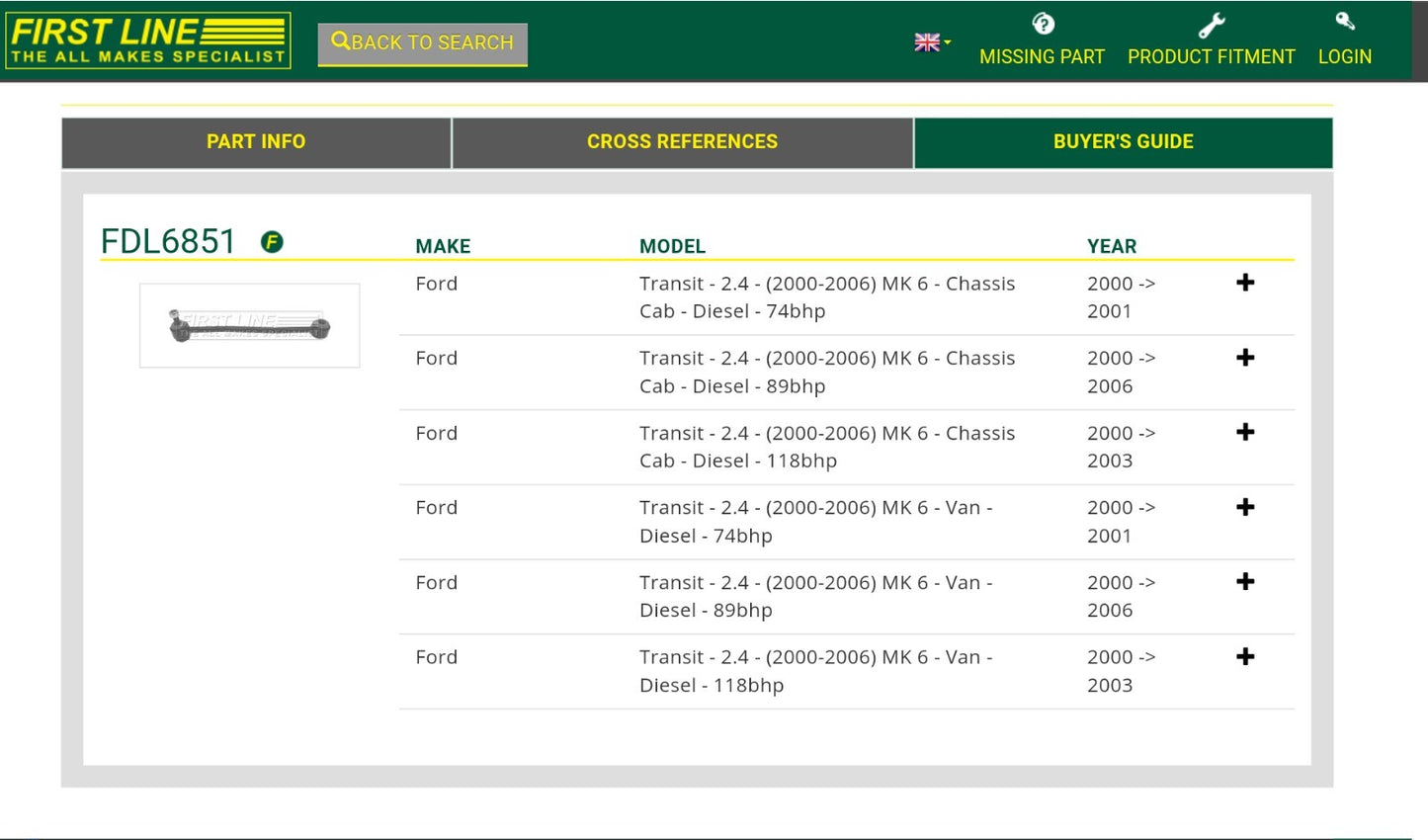Select the Buyer's Guide tab
The image size is (1428, 840).
click(1123, 142)
